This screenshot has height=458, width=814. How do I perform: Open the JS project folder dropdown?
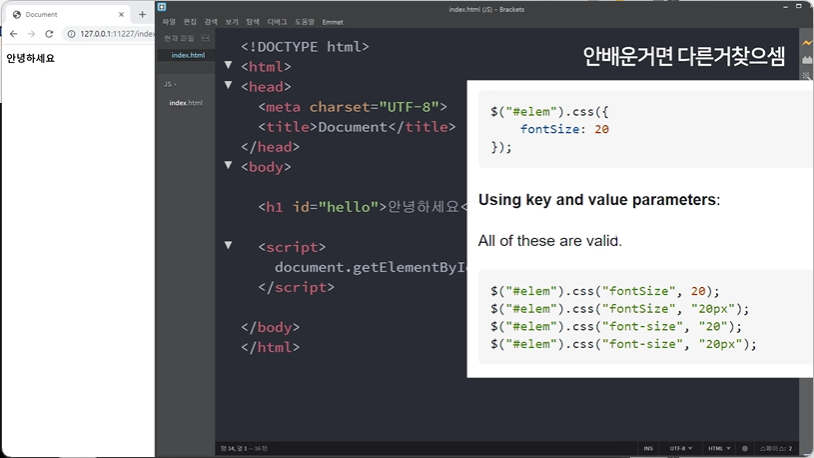(170, 84)
